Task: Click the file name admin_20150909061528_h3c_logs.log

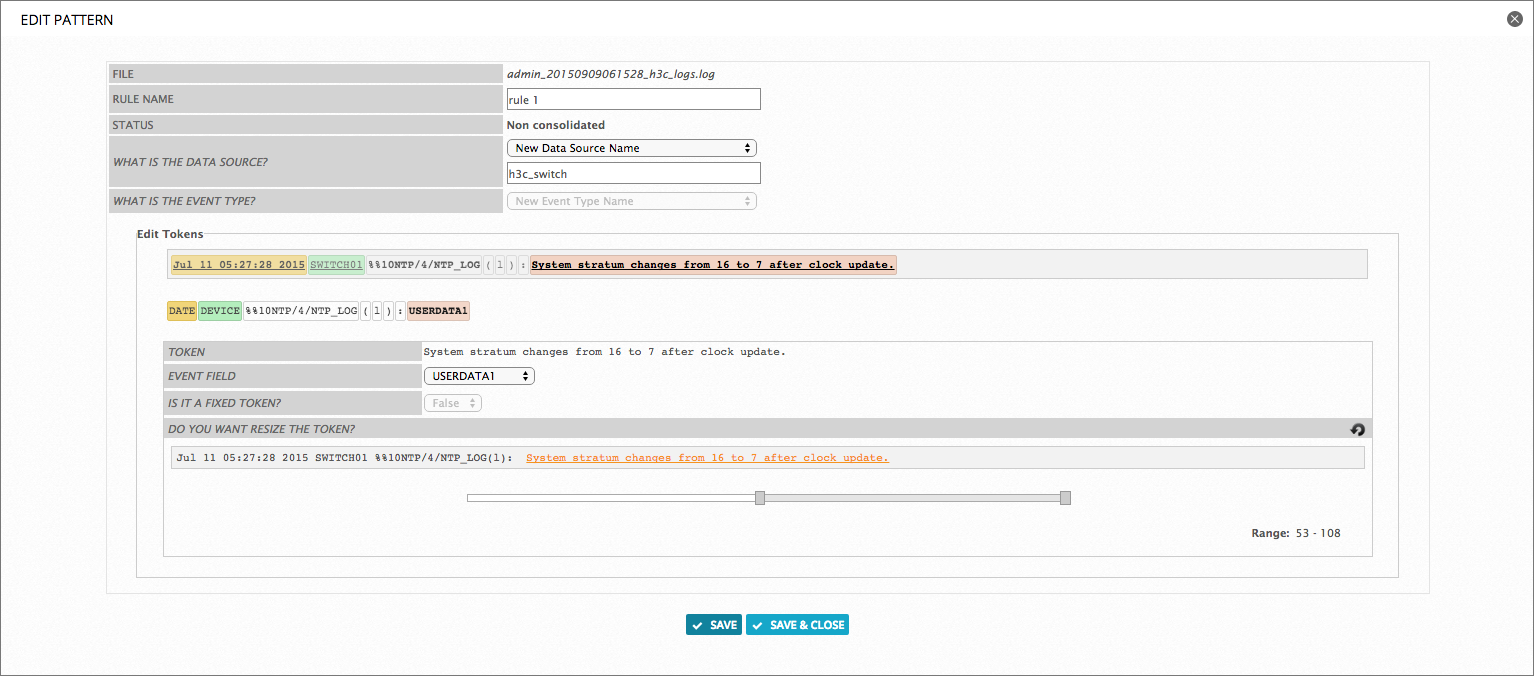Action: click(x=611, y=74)
